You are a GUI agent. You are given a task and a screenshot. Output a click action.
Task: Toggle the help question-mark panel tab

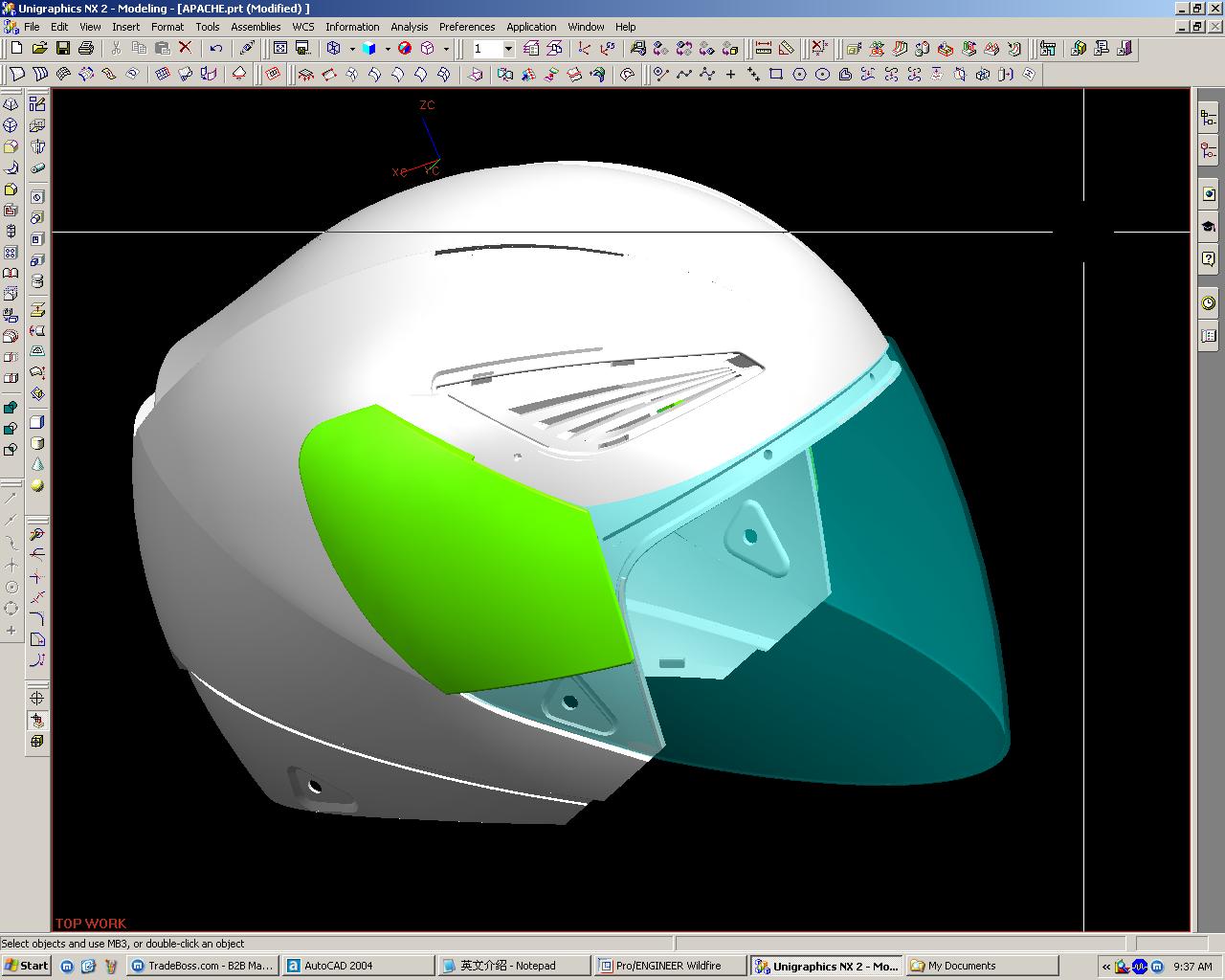[1209, 258]
